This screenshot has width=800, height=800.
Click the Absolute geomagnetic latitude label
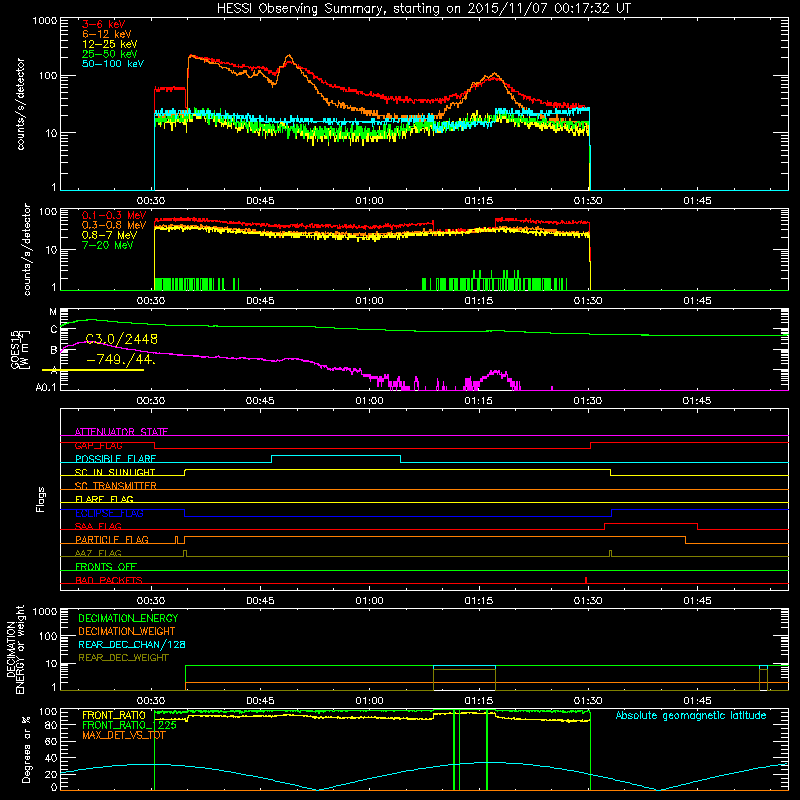point(691,716)
